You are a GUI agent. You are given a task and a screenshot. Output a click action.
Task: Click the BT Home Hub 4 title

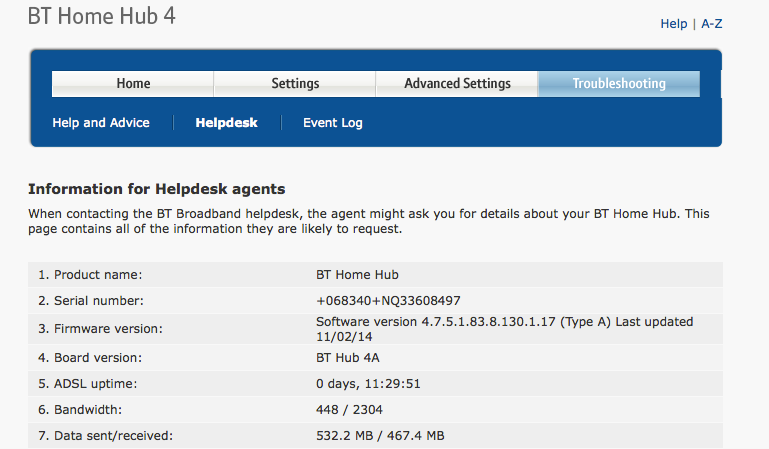tap(102, 16)
